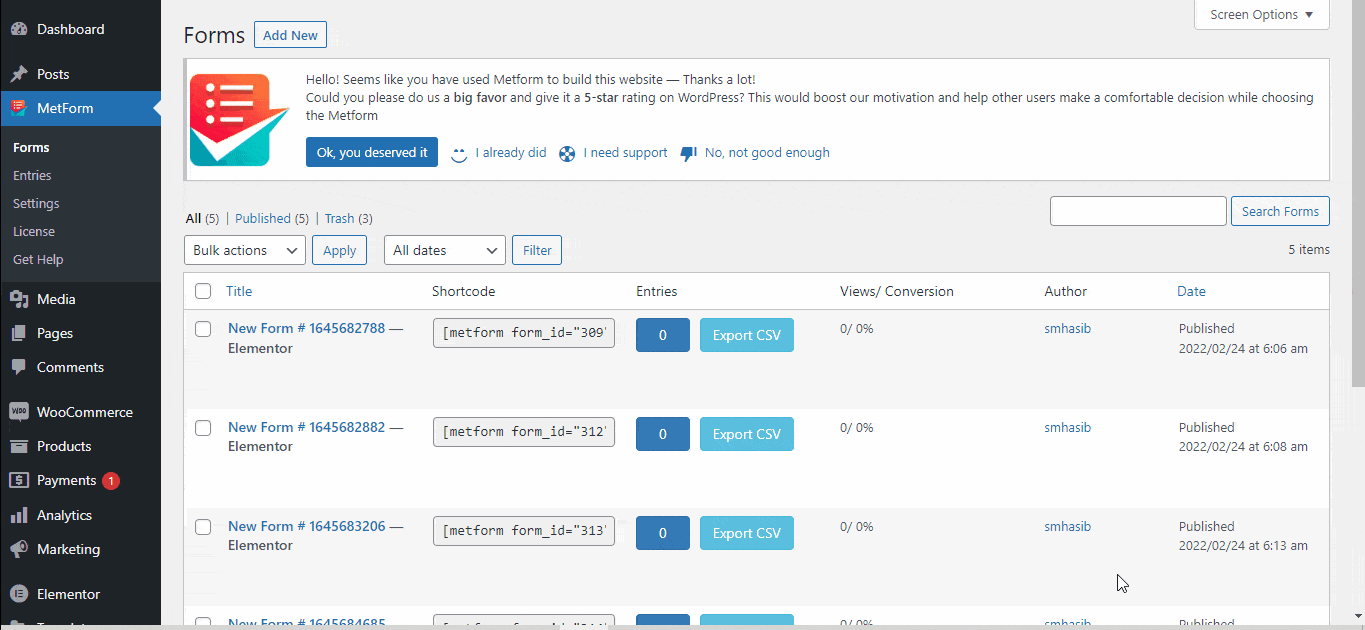View entries count of form 1645683206
This screenshot has height=630, width=1365.
point(663,533)
